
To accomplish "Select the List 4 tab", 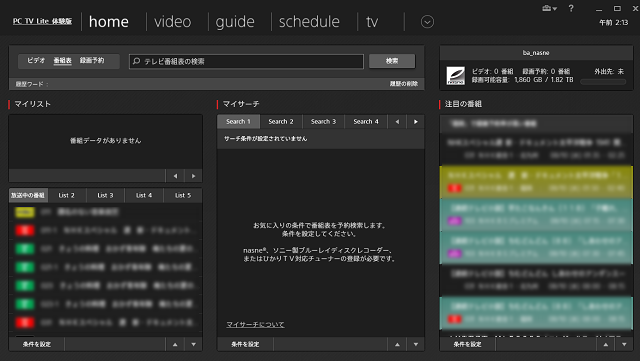I will tap(144, 195).
